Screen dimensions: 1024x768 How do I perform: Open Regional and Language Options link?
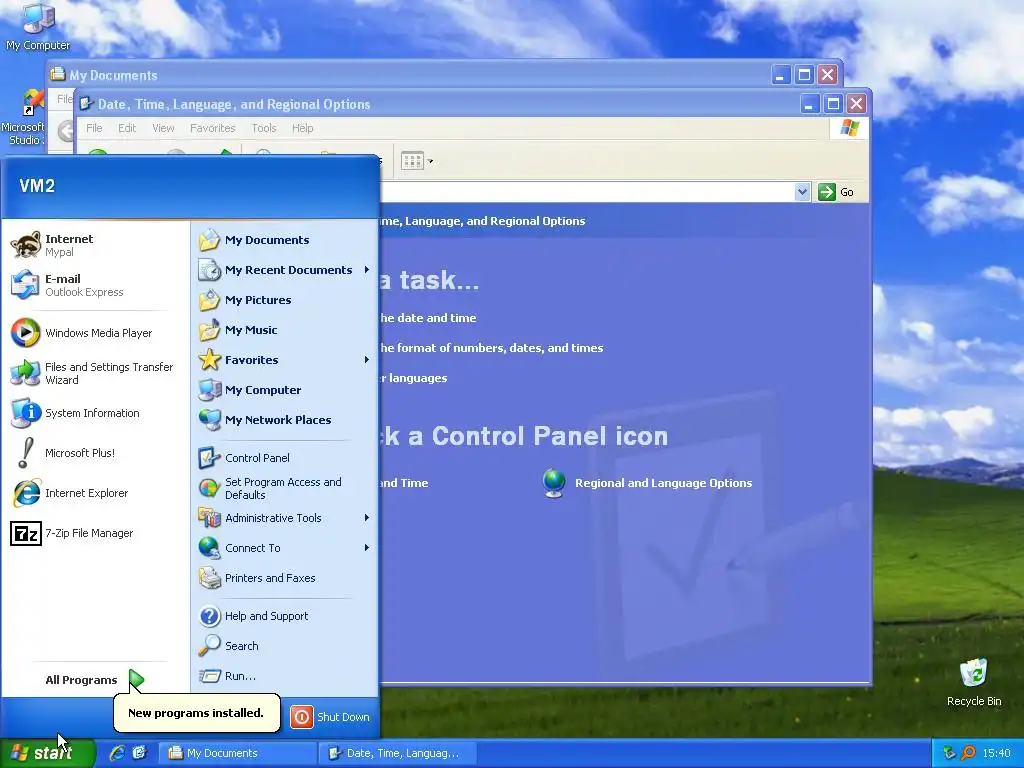click(647, 483)
